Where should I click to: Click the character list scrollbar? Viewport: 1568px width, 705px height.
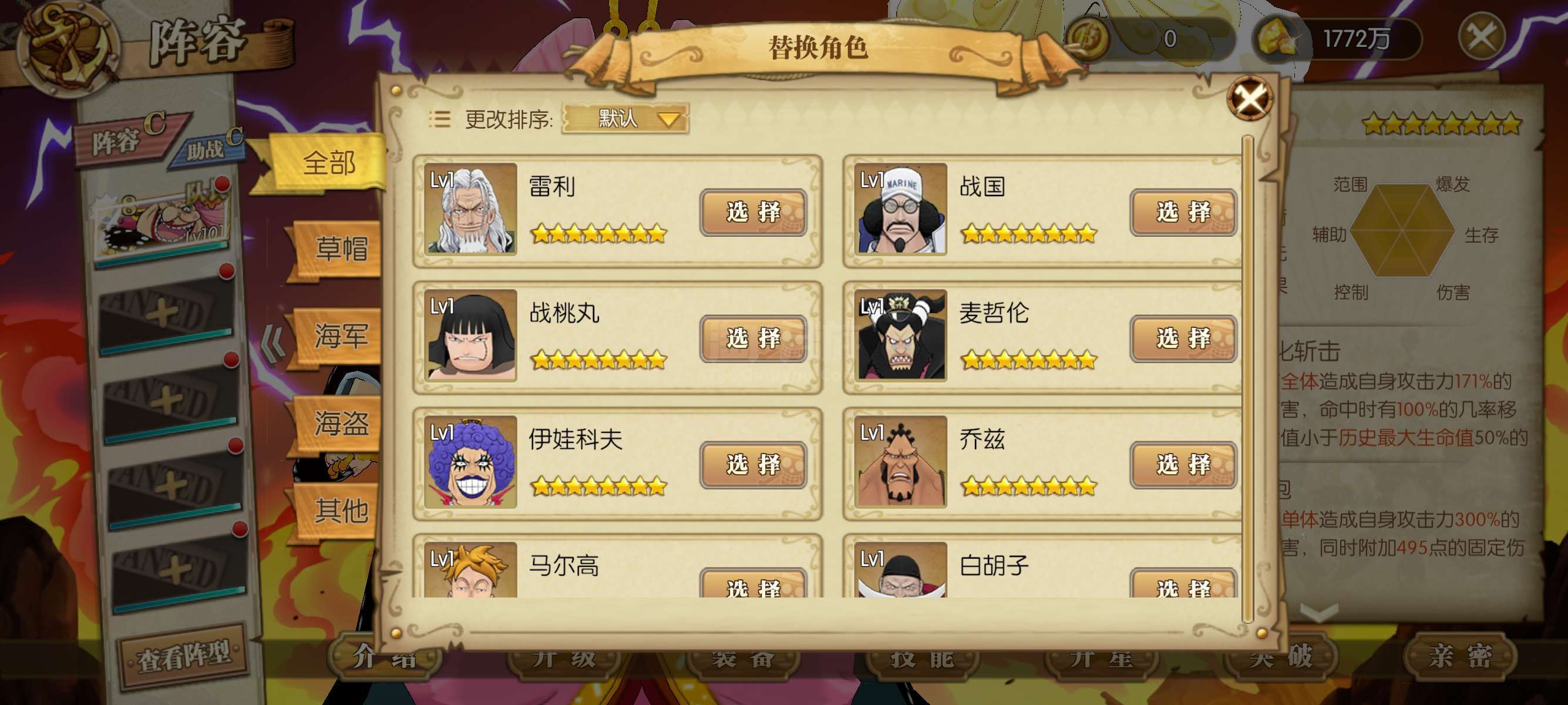click(x=1247, y=379)
